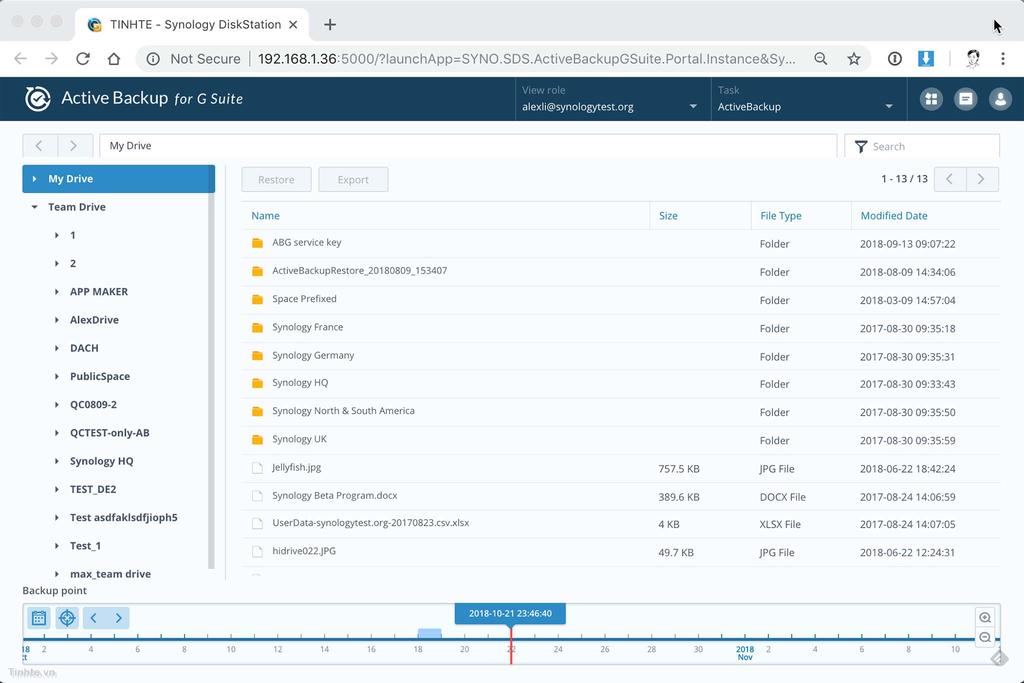Reload the browser page

click(83, 59)
